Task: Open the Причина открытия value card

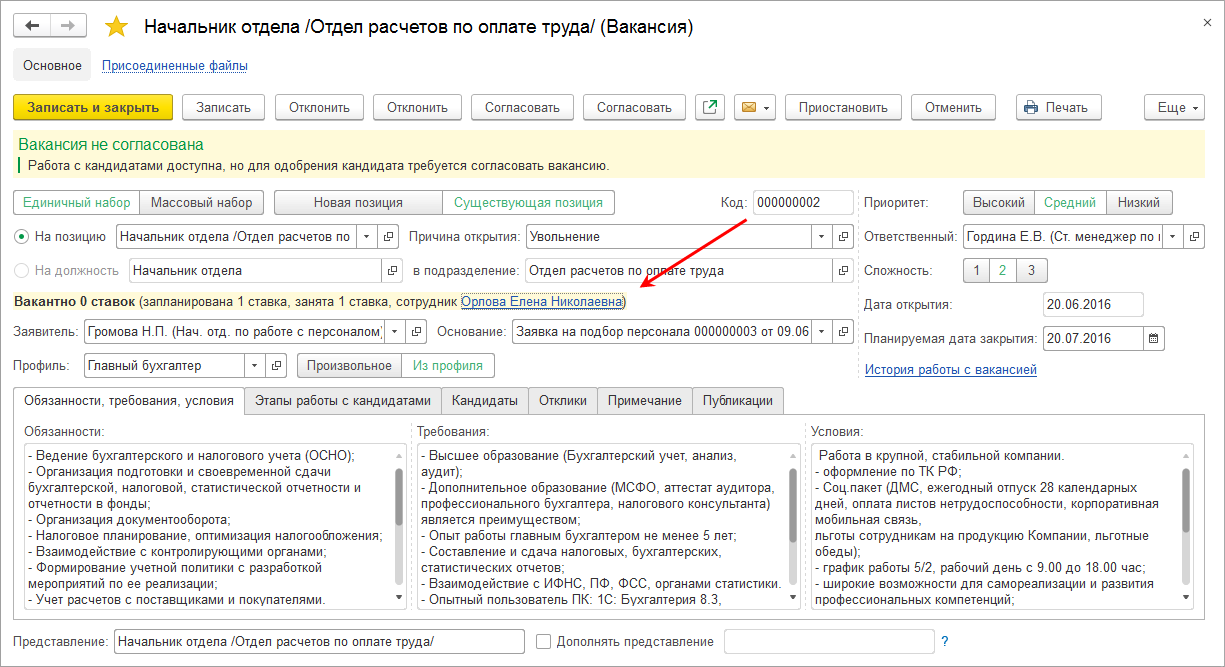Action: pyautogui.click(x=844, y=237)
